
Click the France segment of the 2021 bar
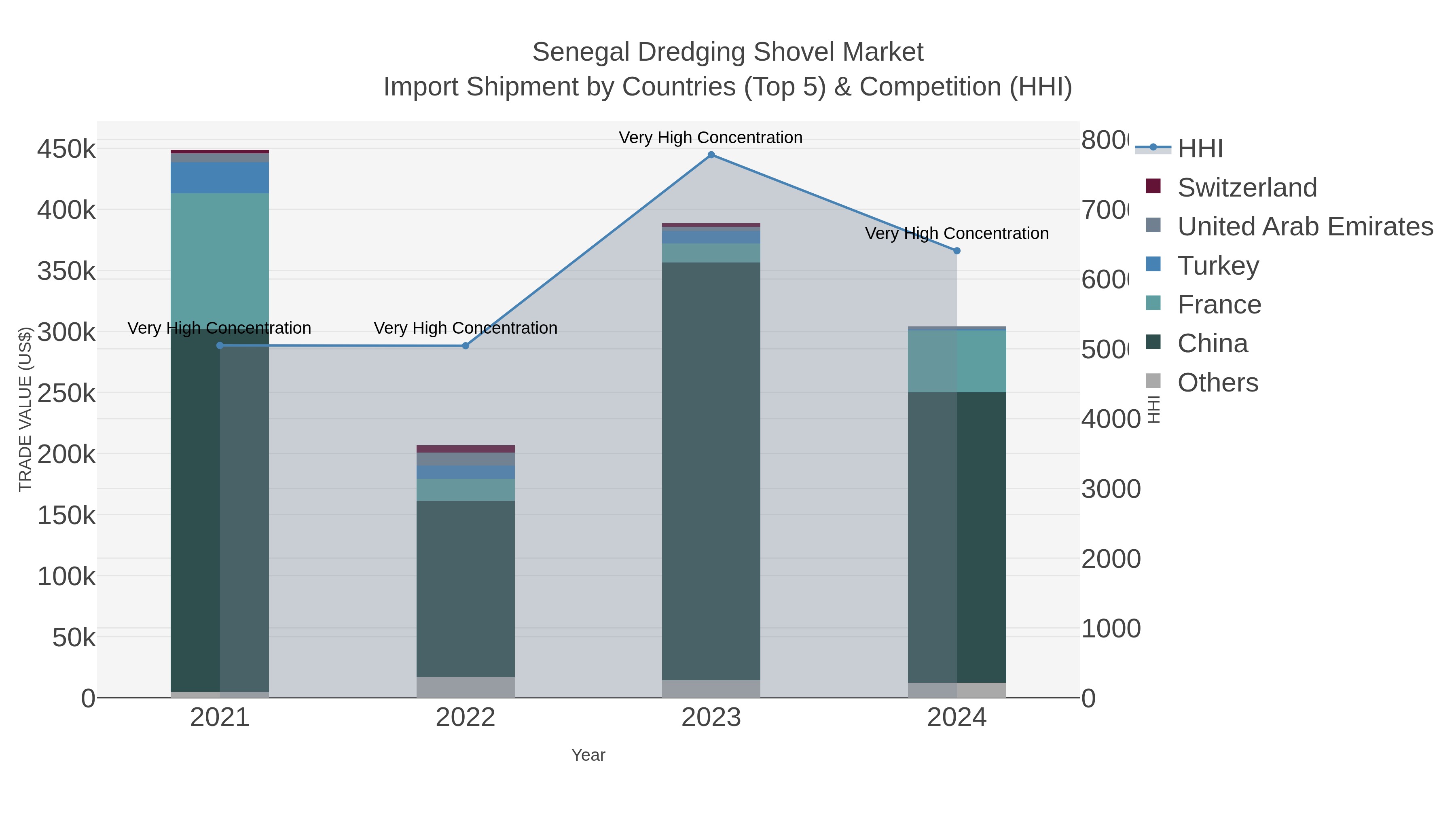(x=220, y=261)
